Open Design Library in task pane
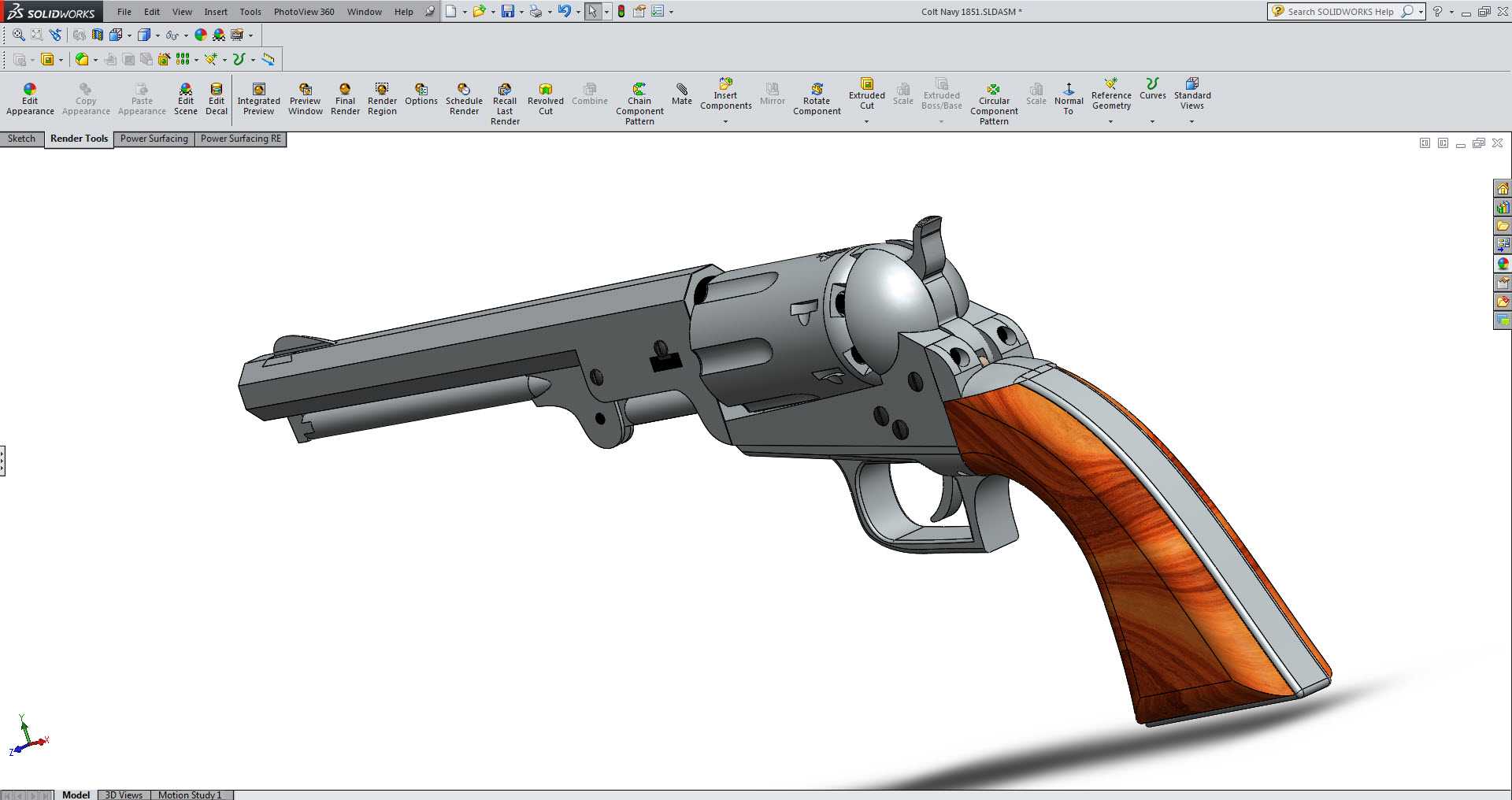 pyautogui.click(x=1503, y=207)
